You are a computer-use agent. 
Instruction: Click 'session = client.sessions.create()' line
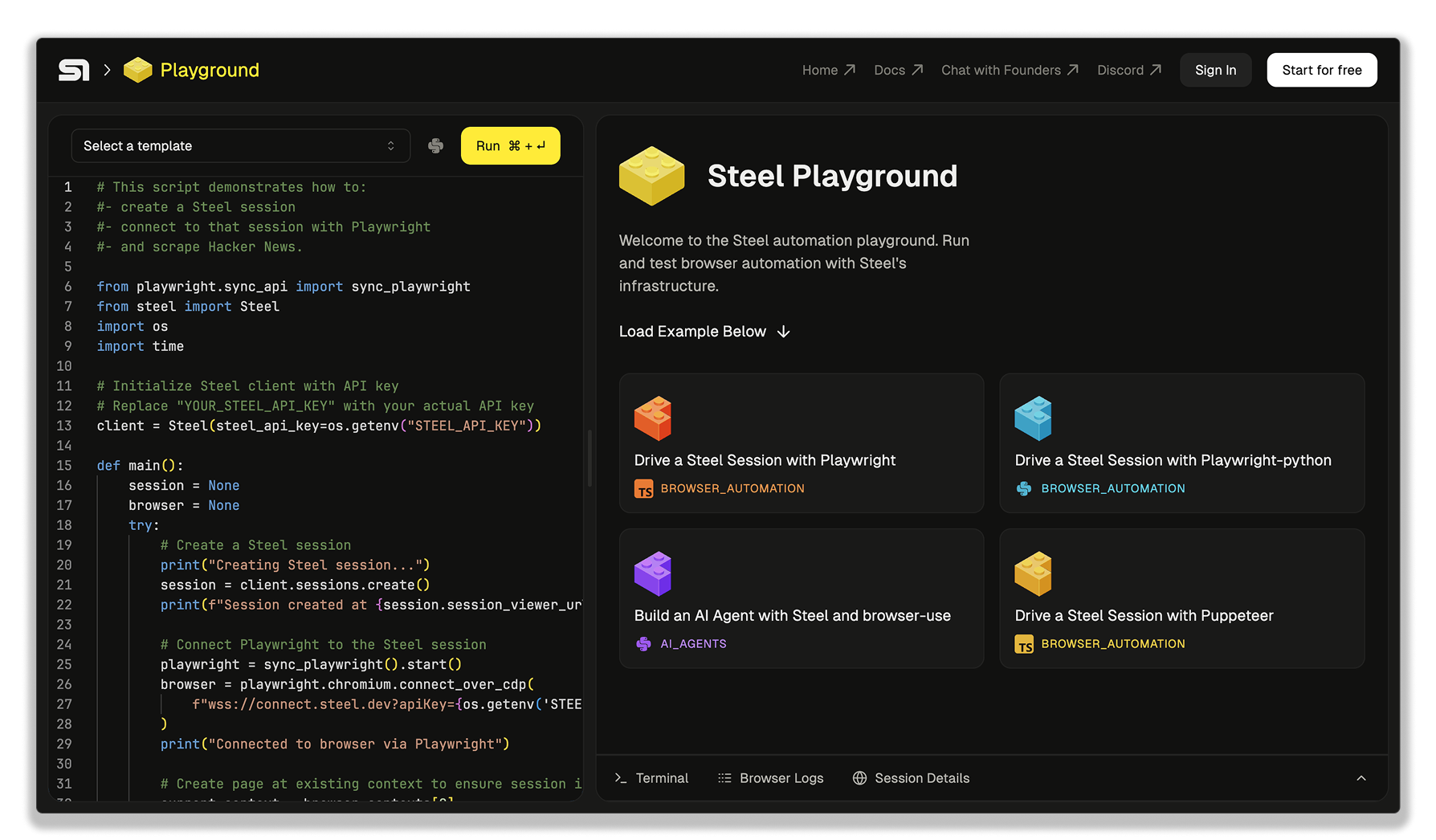(x=295, y=585)
